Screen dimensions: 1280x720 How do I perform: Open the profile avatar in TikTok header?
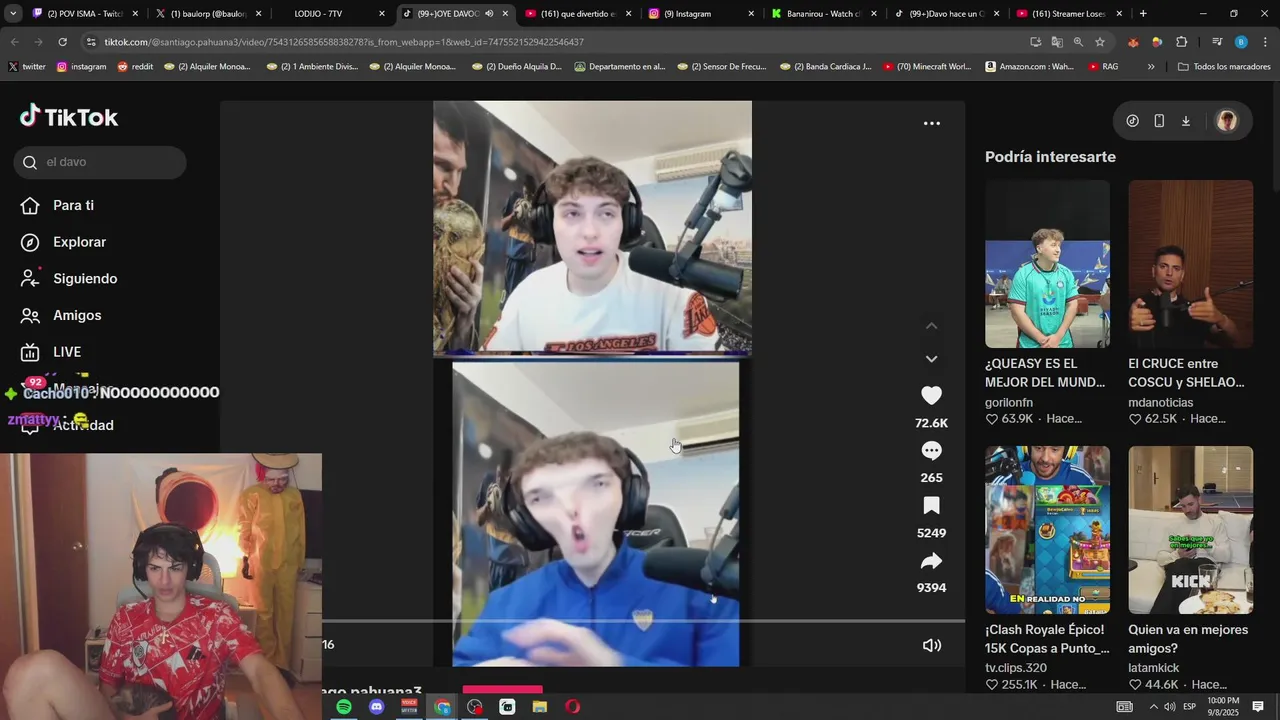click(x=1227, y=121)
